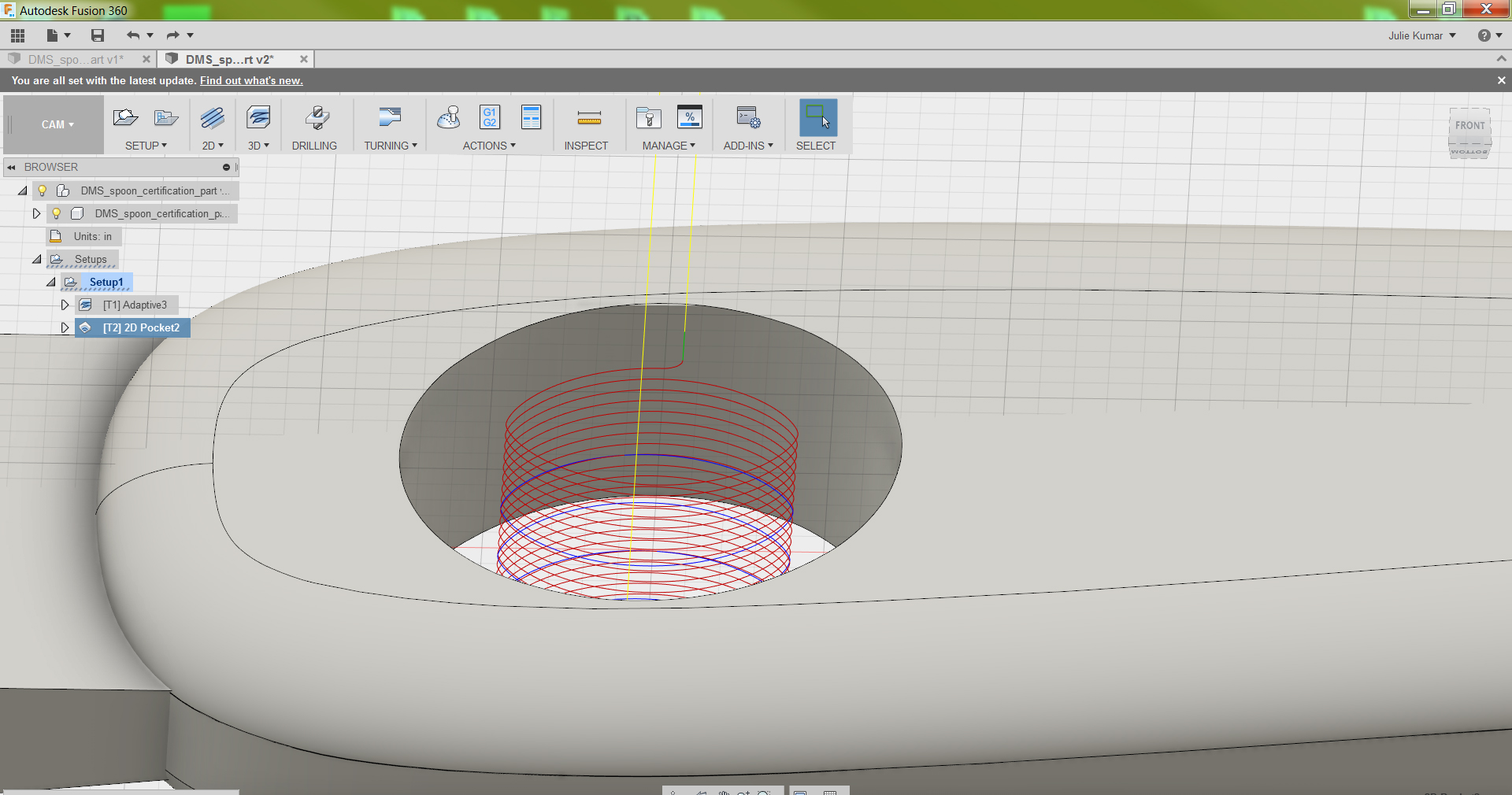Screen dimensions: 1512x795
Task: Click the INSPECT menu label
Action: pyautogui.click(x=586, y=146)
